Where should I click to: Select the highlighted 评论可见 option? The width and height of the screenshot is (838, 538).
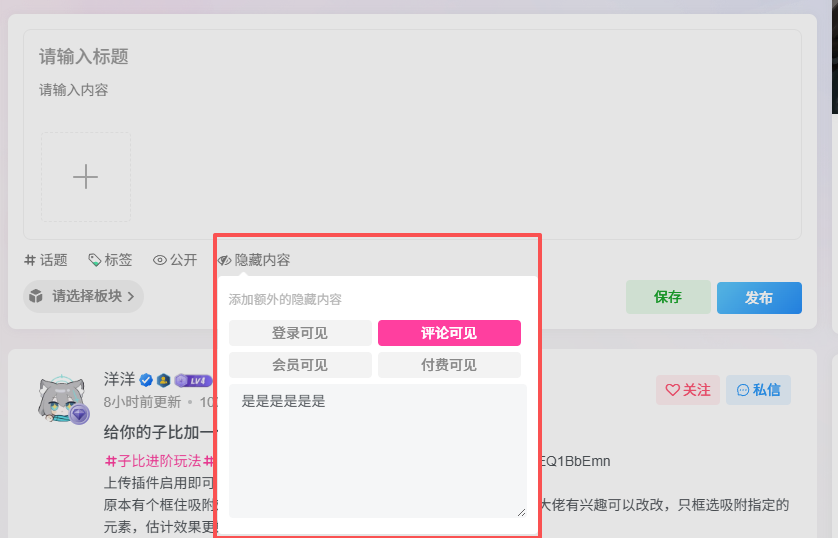[449, 333]
